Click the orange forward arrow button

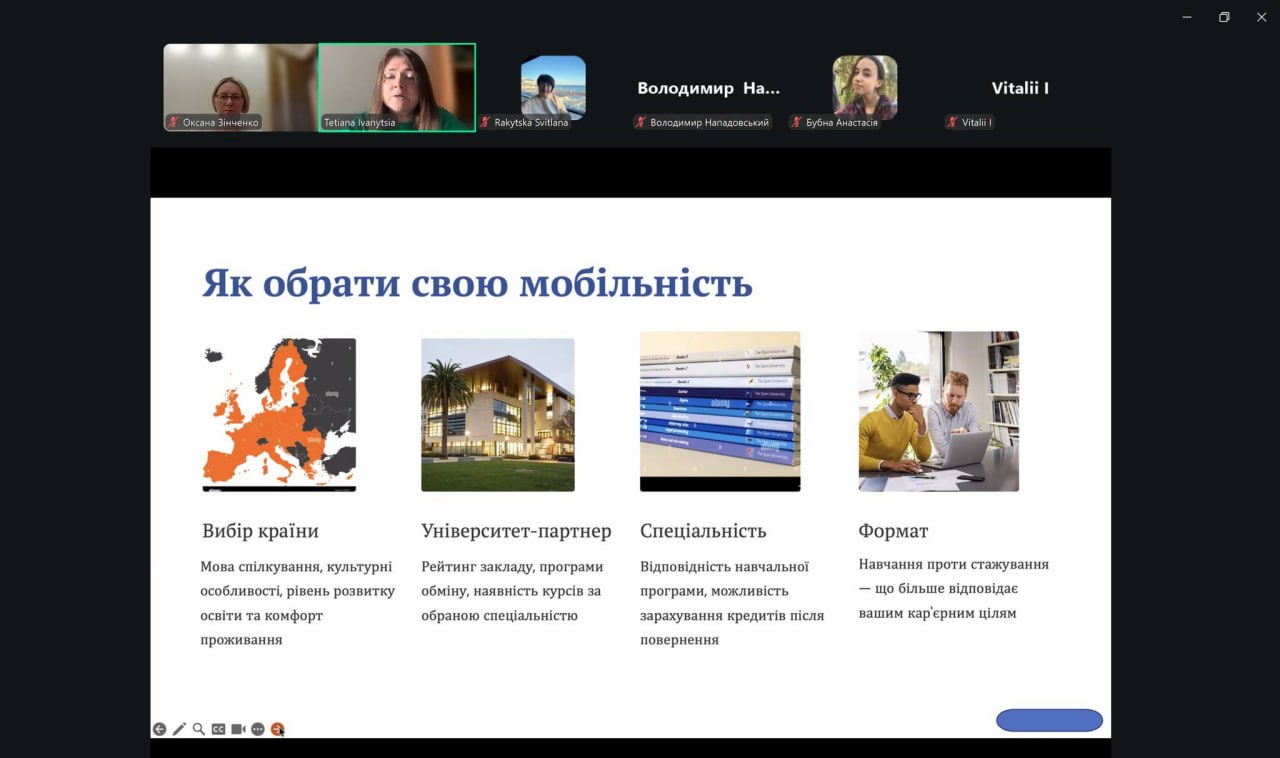(278, 729)
